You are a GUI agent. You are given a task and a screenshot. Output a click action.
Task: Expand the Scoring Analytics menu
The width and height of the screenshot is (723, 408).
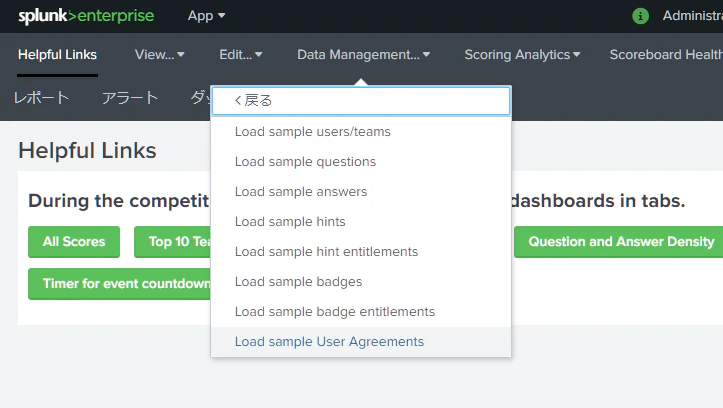522,55
